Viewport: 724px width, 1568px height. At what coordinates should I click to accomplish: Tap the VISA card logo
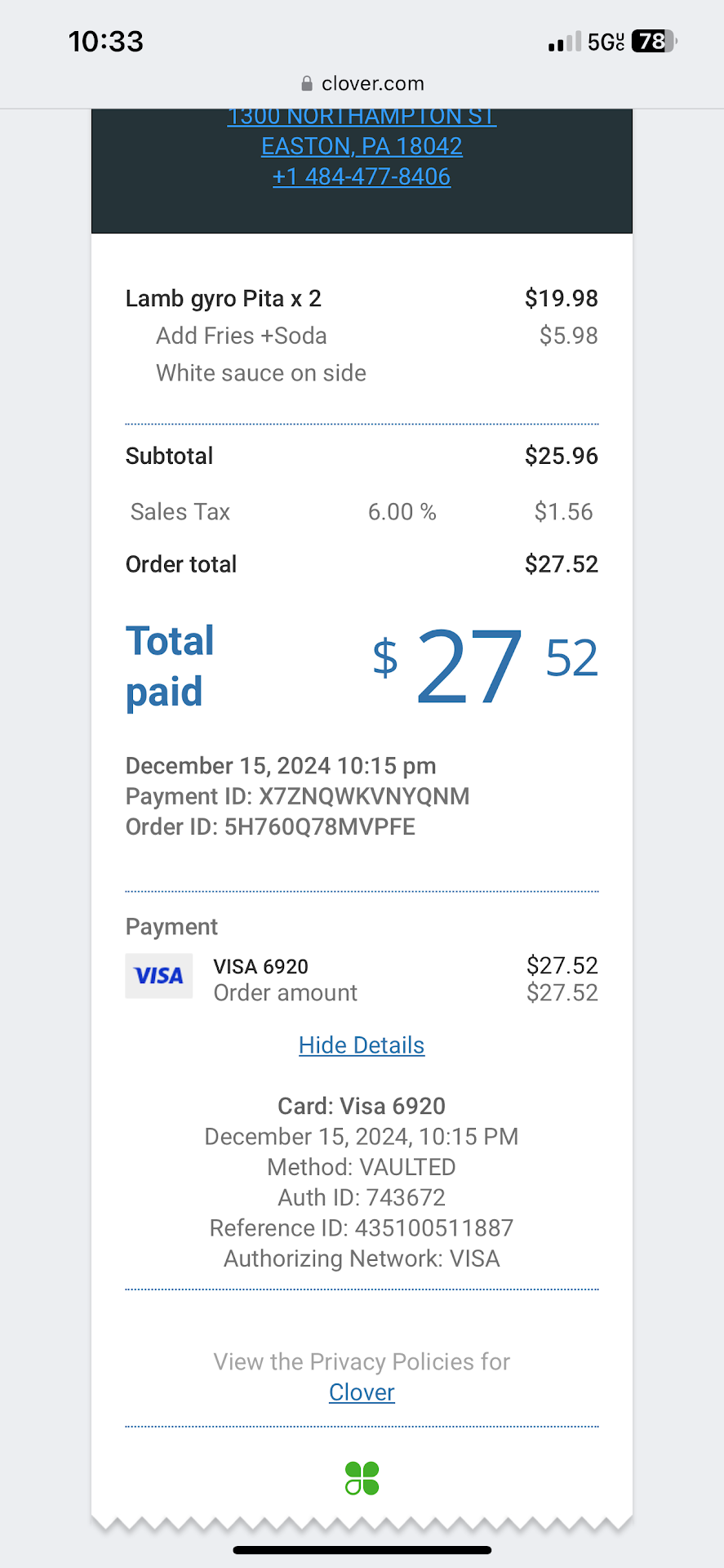tap(159, 976)
